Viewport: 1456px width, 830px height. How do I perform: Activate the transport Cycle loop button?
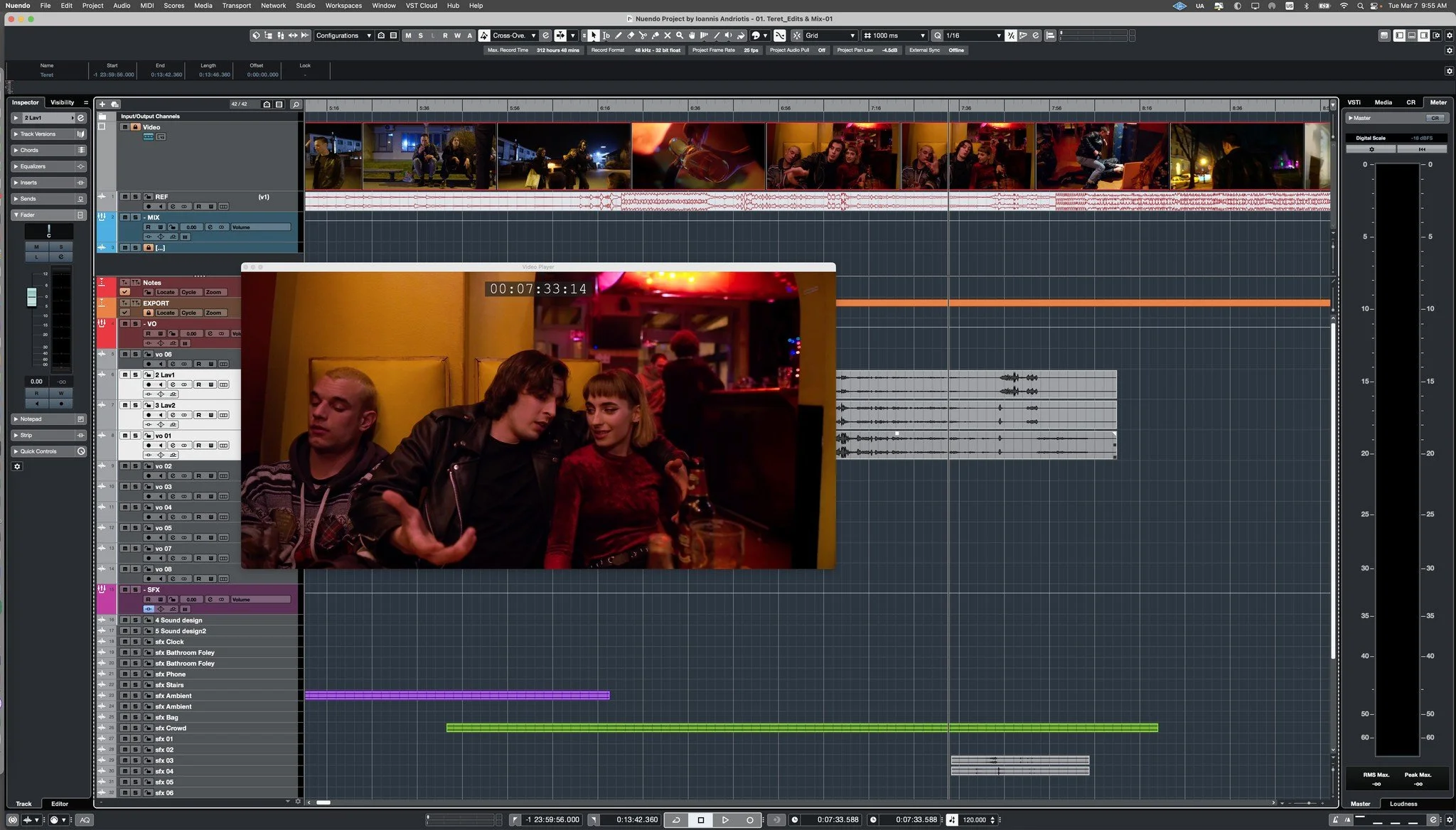(x=676, y=819)
